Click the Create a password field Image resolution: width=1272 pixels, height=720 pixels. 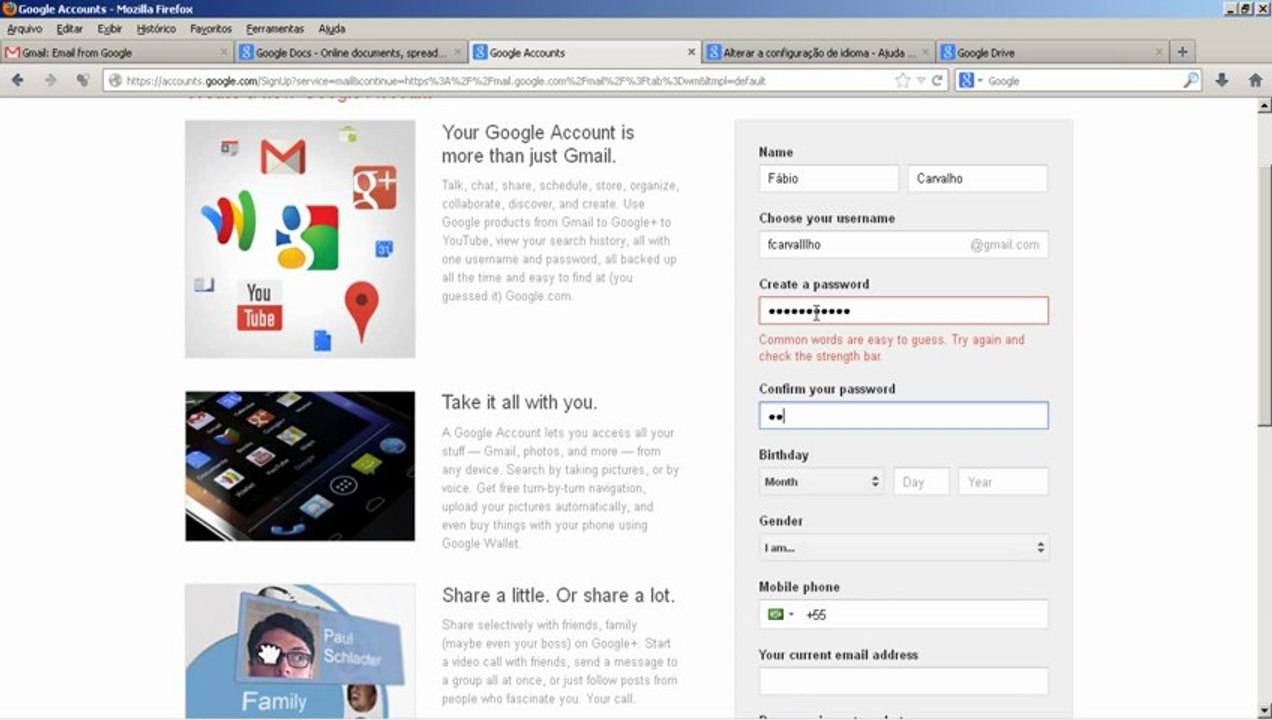903,310
